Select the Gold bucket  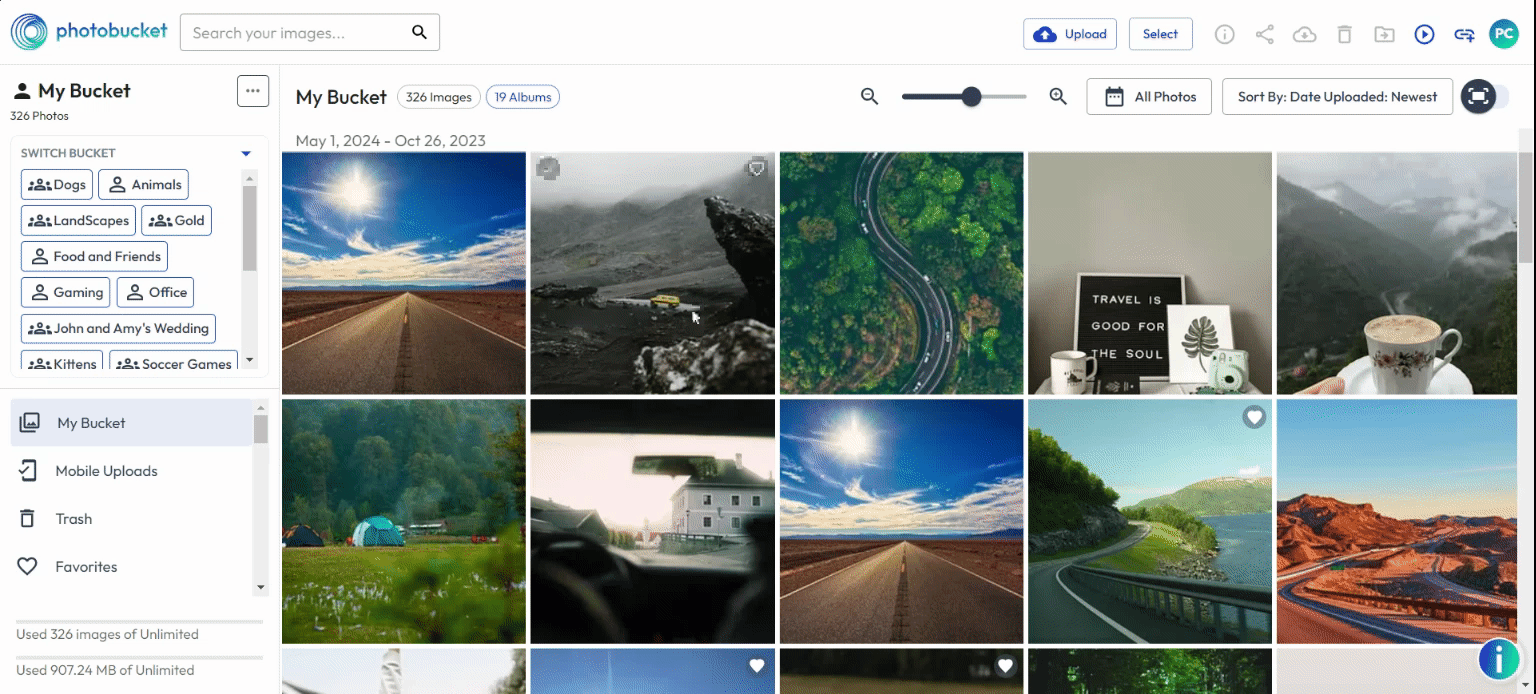(x=176, y=221)
